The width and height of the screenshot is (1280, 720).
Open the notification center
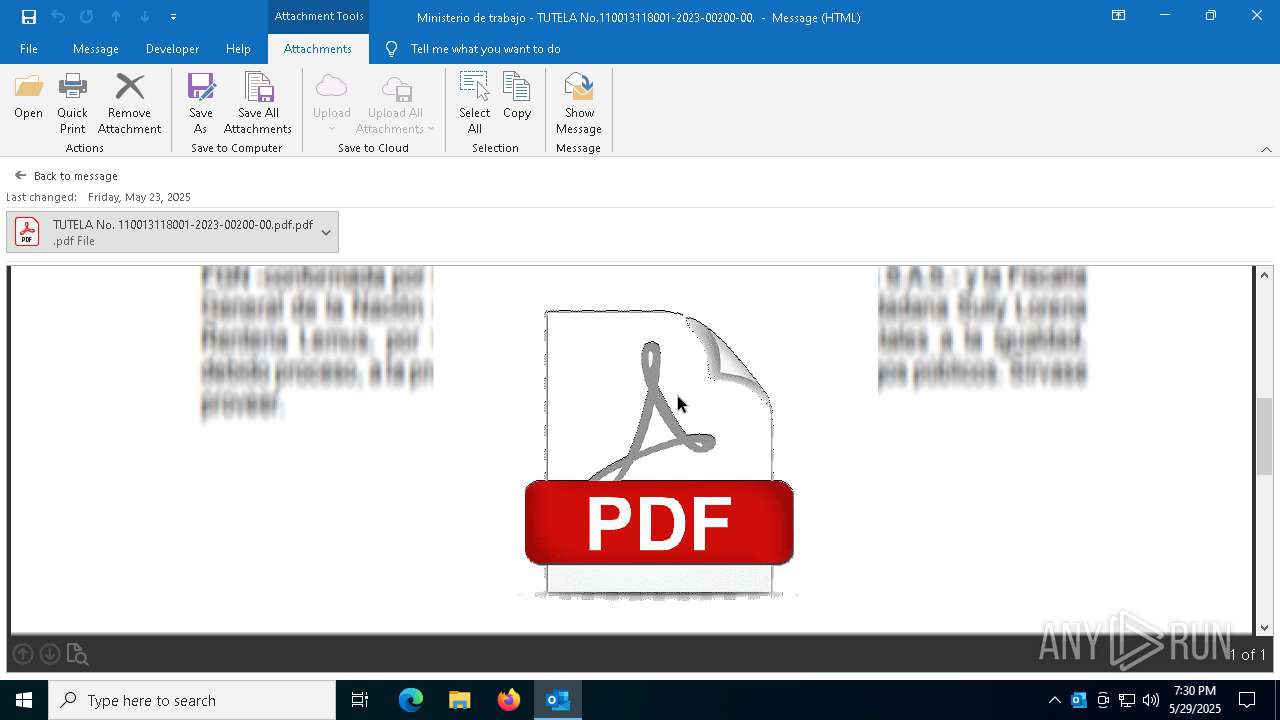click(1247, 700)
